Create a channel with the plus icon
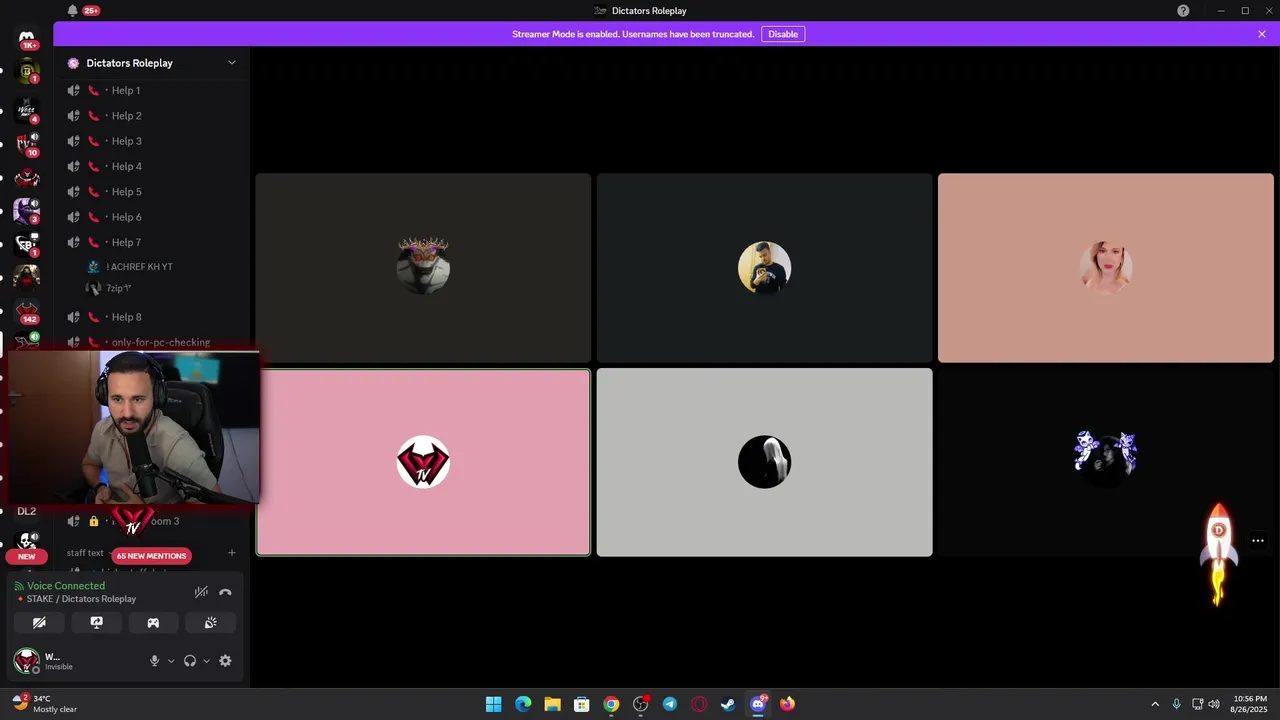Viewport: 1280px width, 720px height. tap(232, 553)
